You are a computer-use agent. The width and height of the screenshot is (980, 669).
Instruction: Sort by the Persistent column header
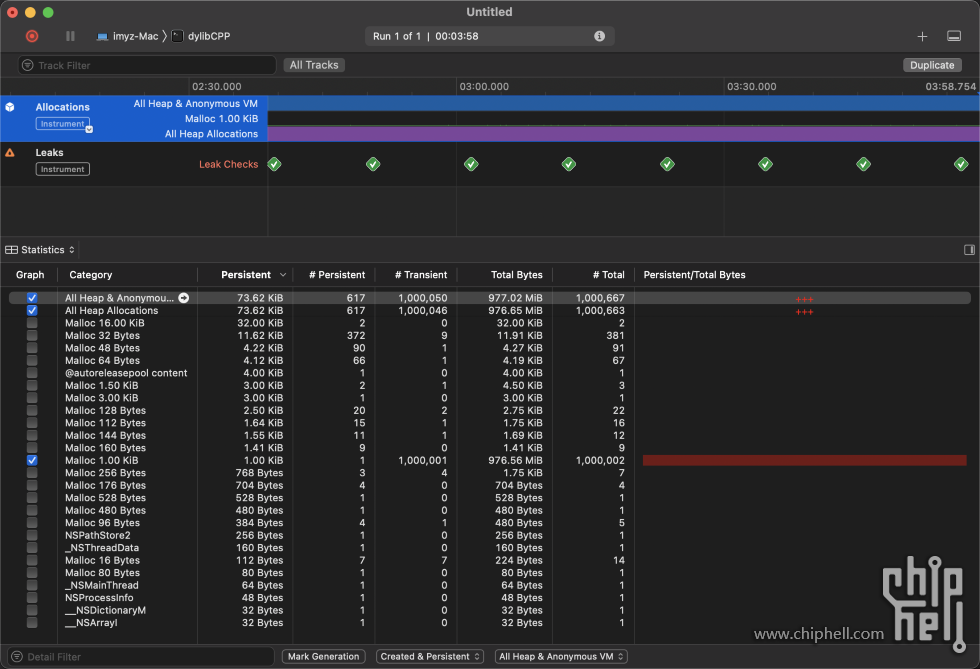(246, 274)
